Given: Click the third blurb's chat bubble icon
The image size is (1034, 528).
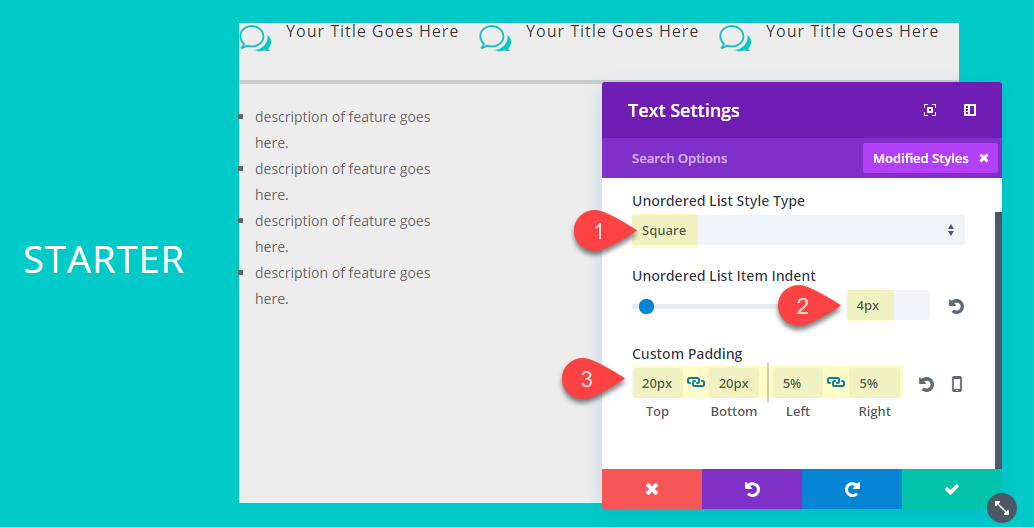Looking at the screenshot, I should coord(735,38).
